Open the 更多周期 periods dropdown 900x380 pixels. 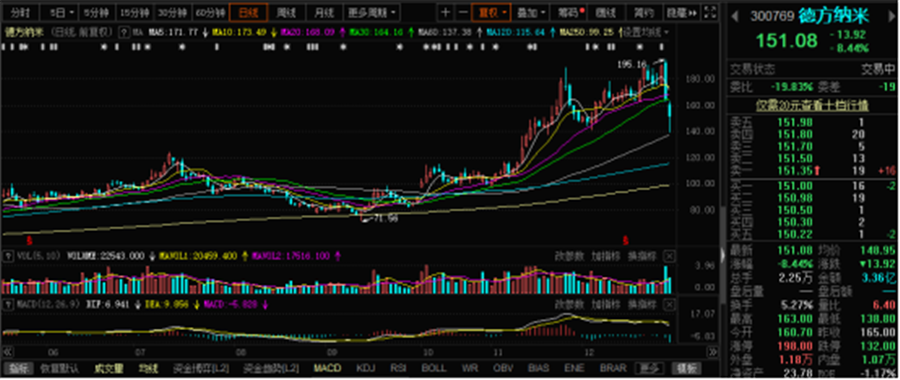point(373,12)
